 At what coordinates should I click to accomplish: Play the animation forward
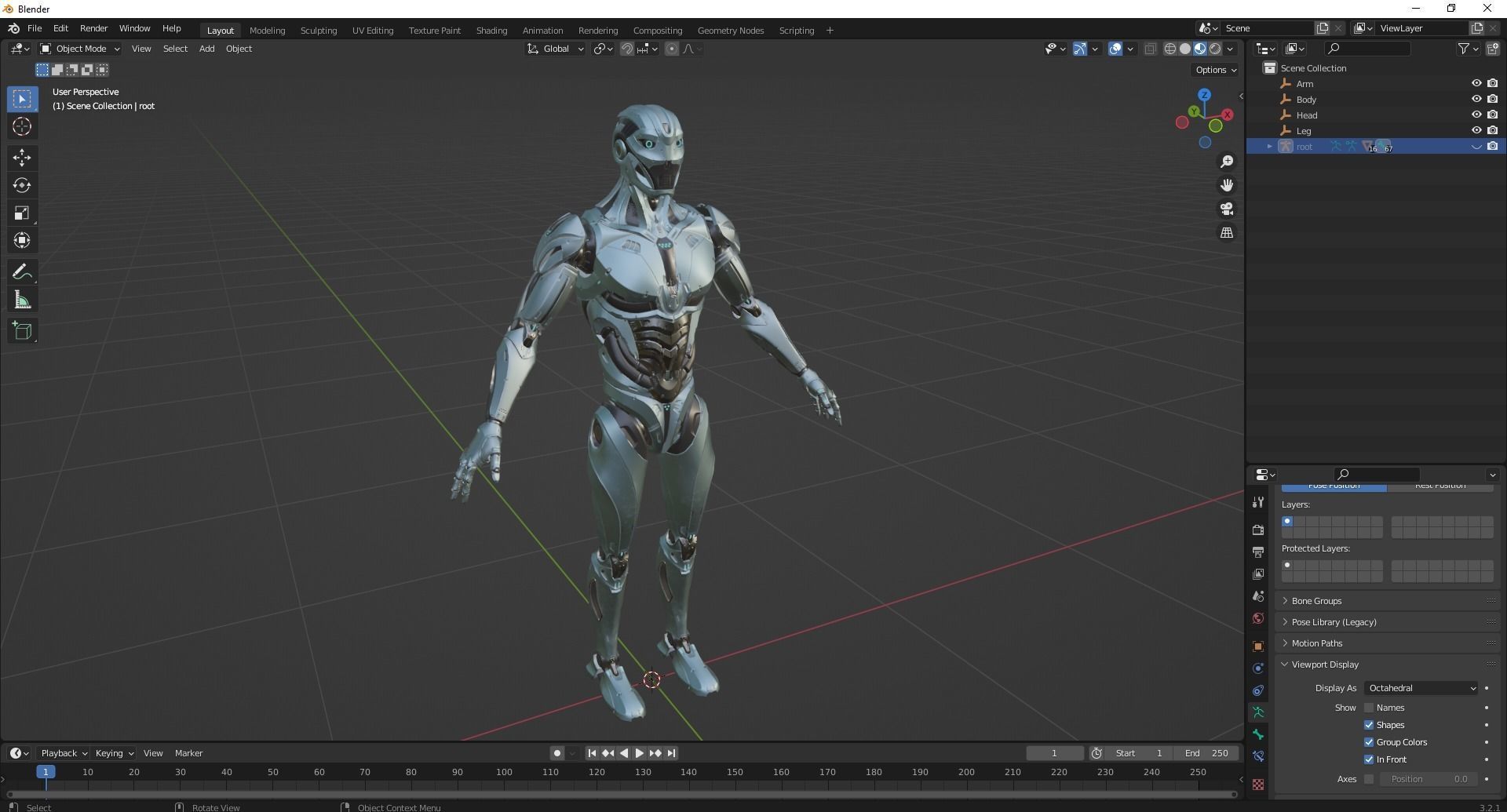pos(640,753)
